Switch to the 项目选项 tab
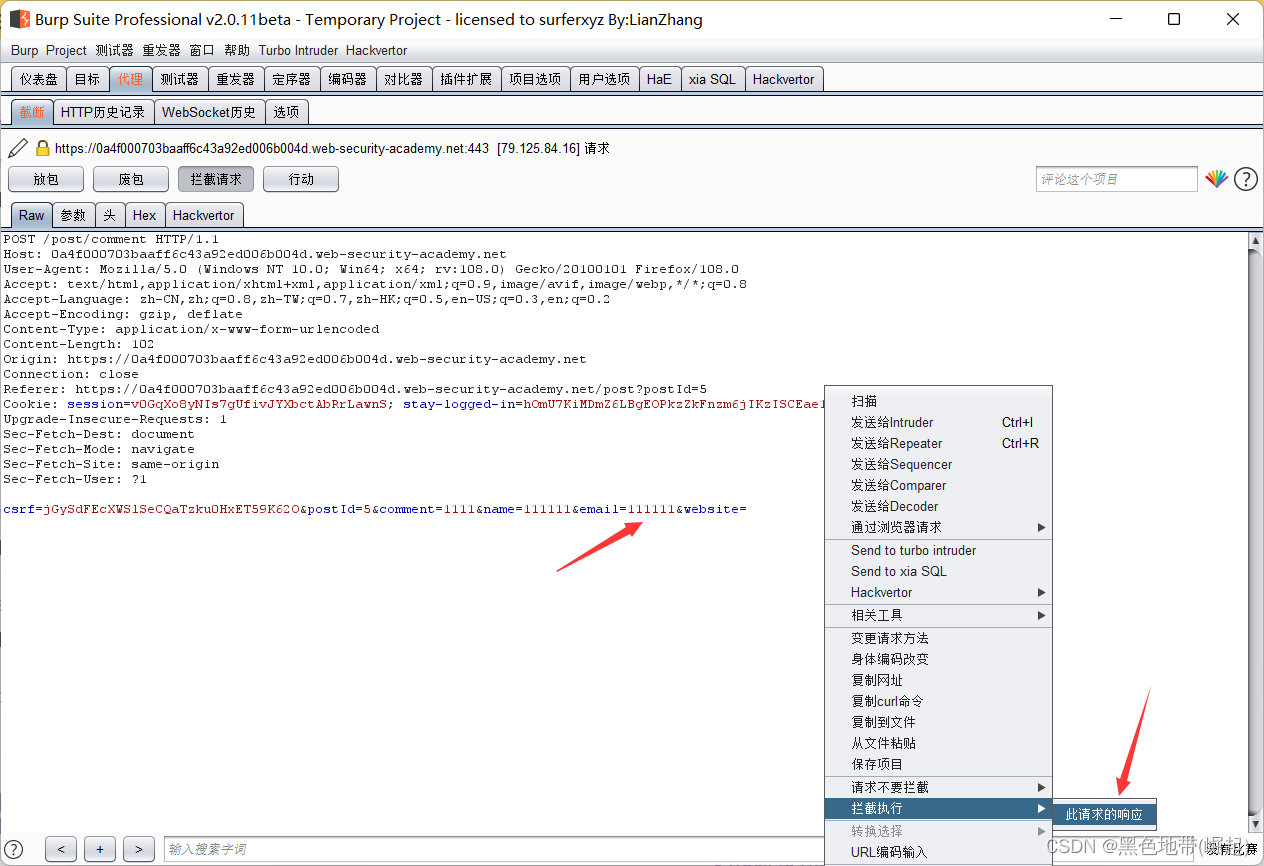Viewport: 1264px width, 866px height. click(x=535, y=79)
